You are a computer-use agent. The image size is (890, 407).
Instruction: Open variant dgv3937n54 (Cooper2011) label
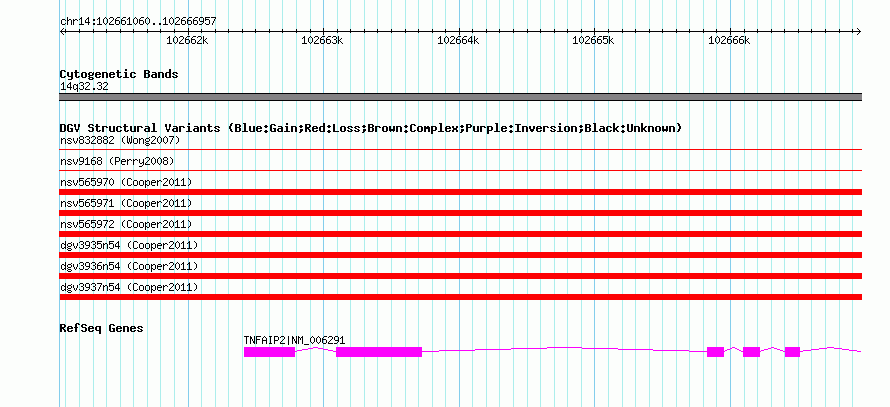pyautogui.click(x=129, y=287)
